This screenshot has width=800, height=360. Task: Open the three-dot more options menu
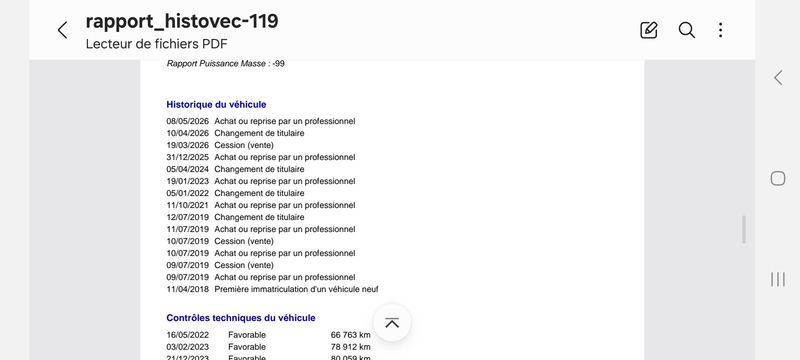coord(720,30)
